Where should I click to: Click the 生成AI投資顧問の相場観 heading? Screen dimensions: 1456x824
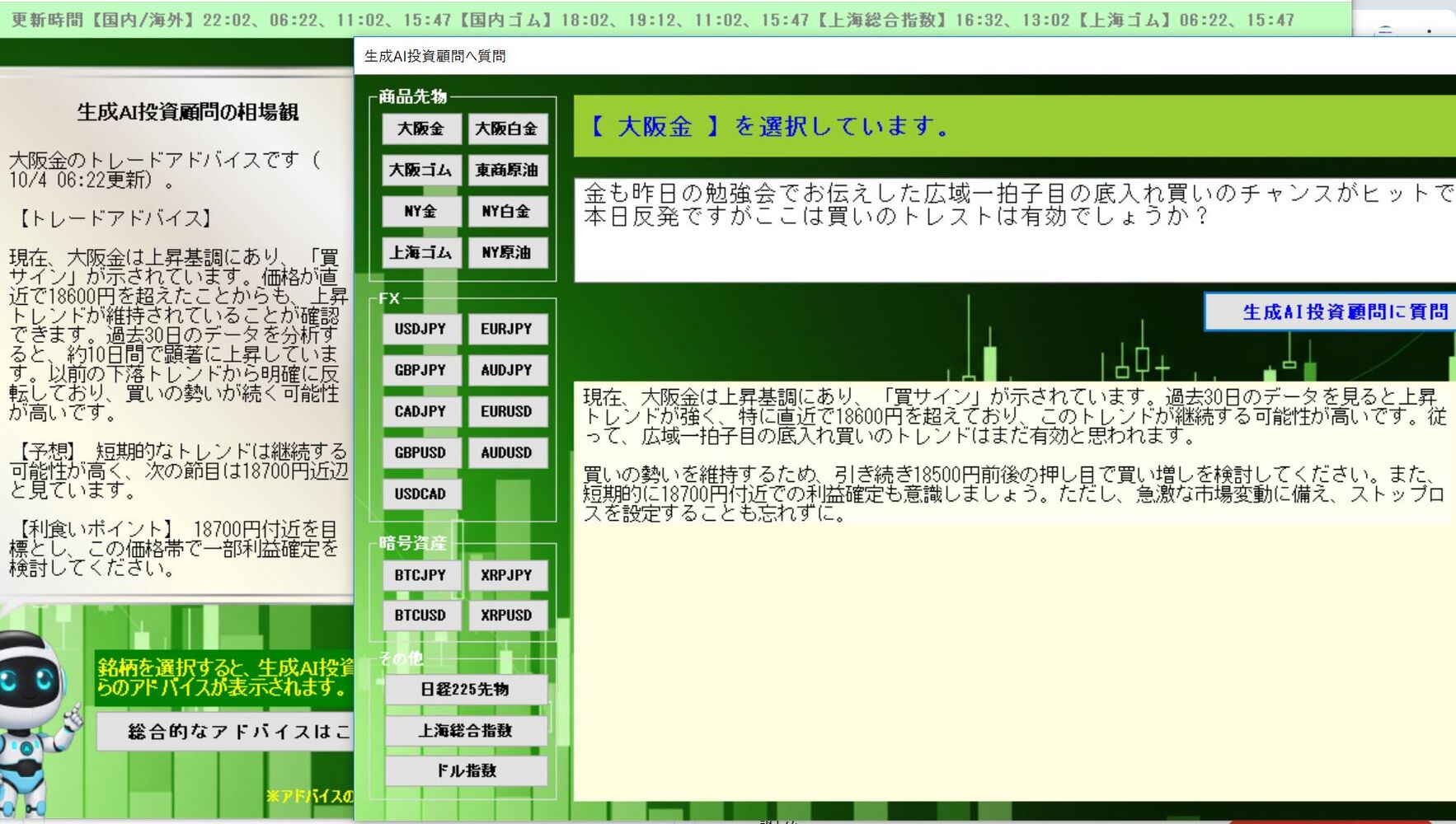tap(188, 112)
